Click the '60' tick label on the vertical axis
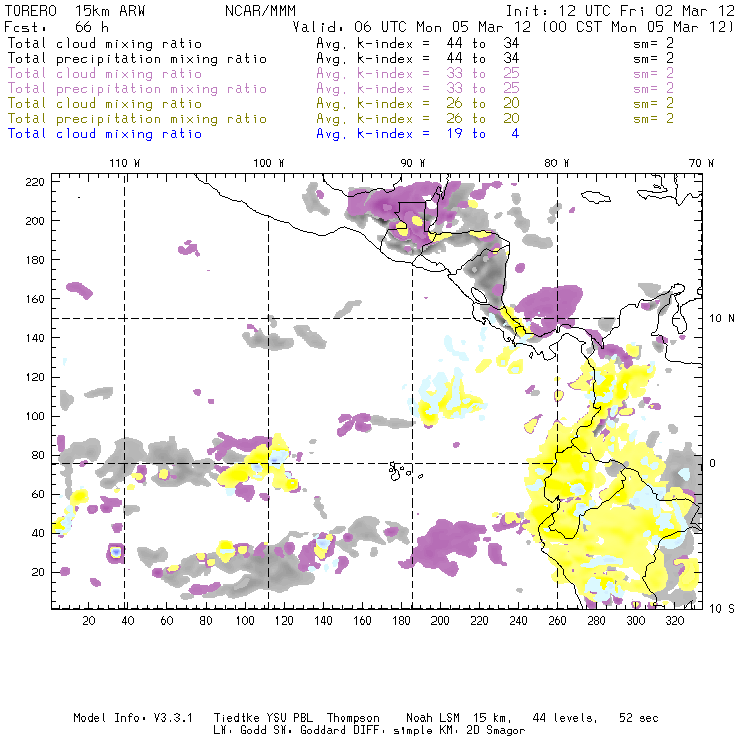 [38, 495]
